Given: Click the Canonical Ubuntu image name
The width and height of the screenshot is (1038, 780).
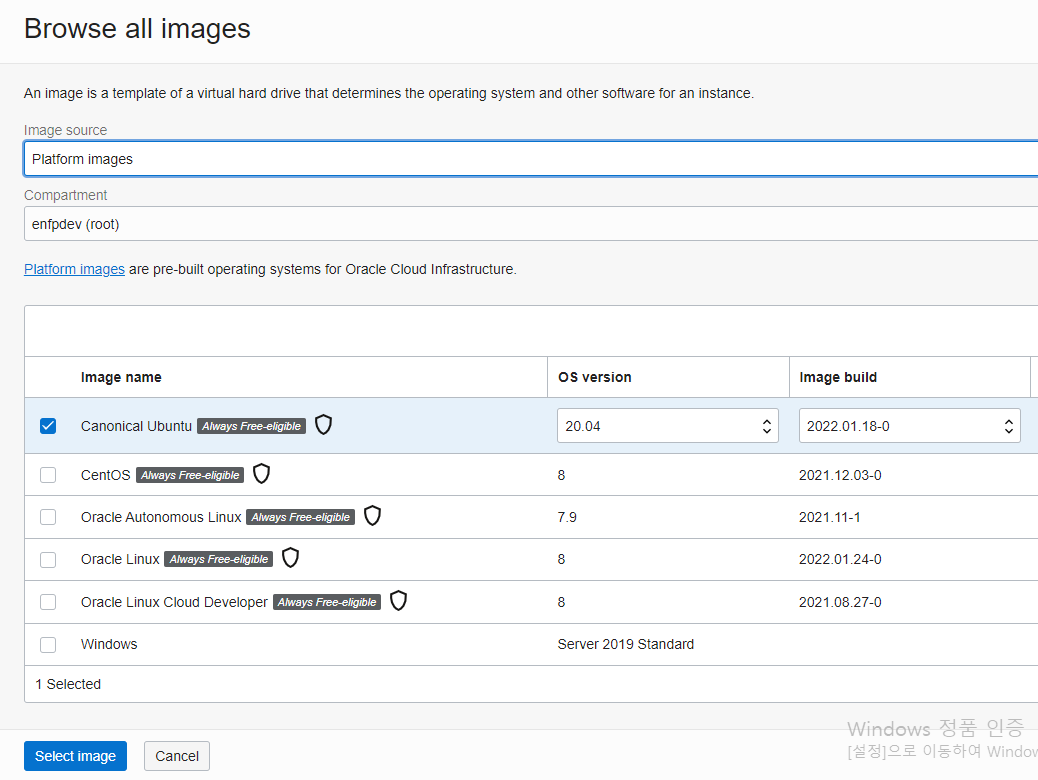Looking at the screenshot, I should click(136, 426).
